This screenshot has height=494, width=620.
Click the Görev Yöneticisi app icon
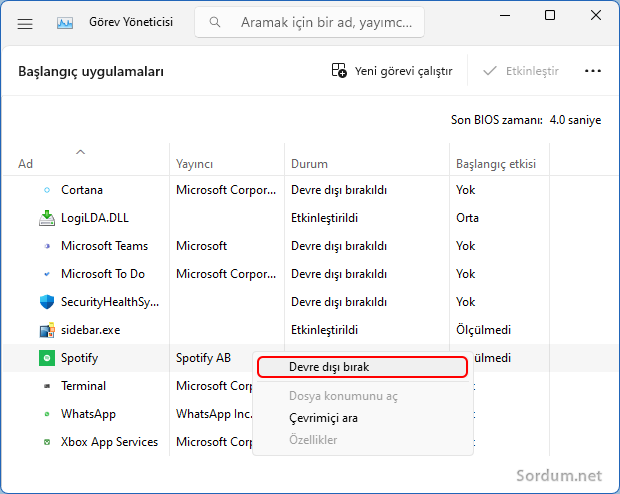click(65, 23)
